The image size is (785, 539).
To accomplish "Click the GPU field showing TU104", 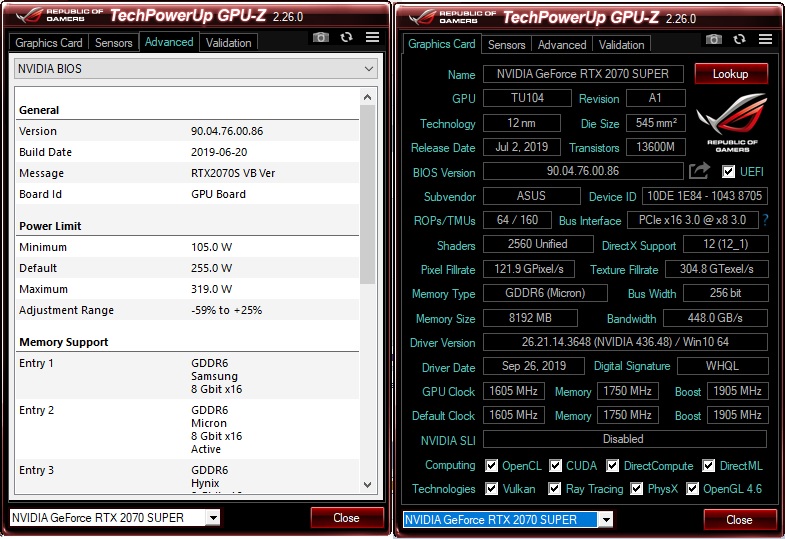I will point(527,98).
